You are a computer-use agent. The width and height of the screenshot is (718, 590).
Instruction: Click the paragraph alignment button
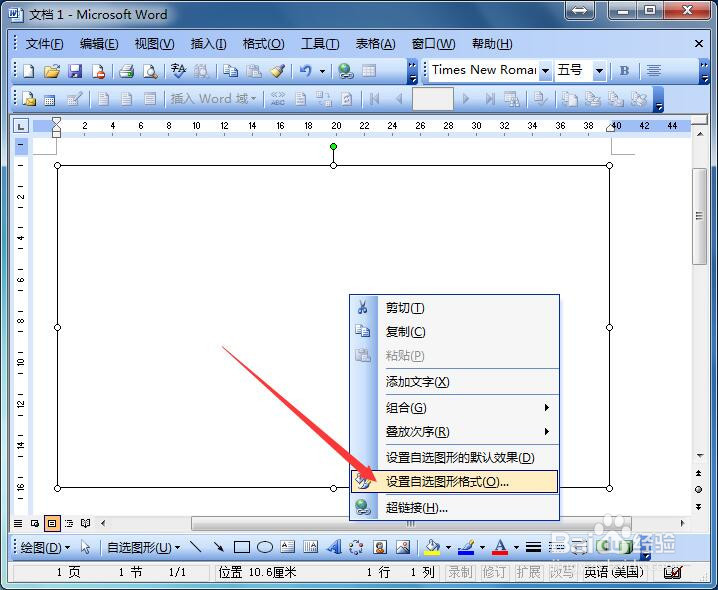click(653, 71)
